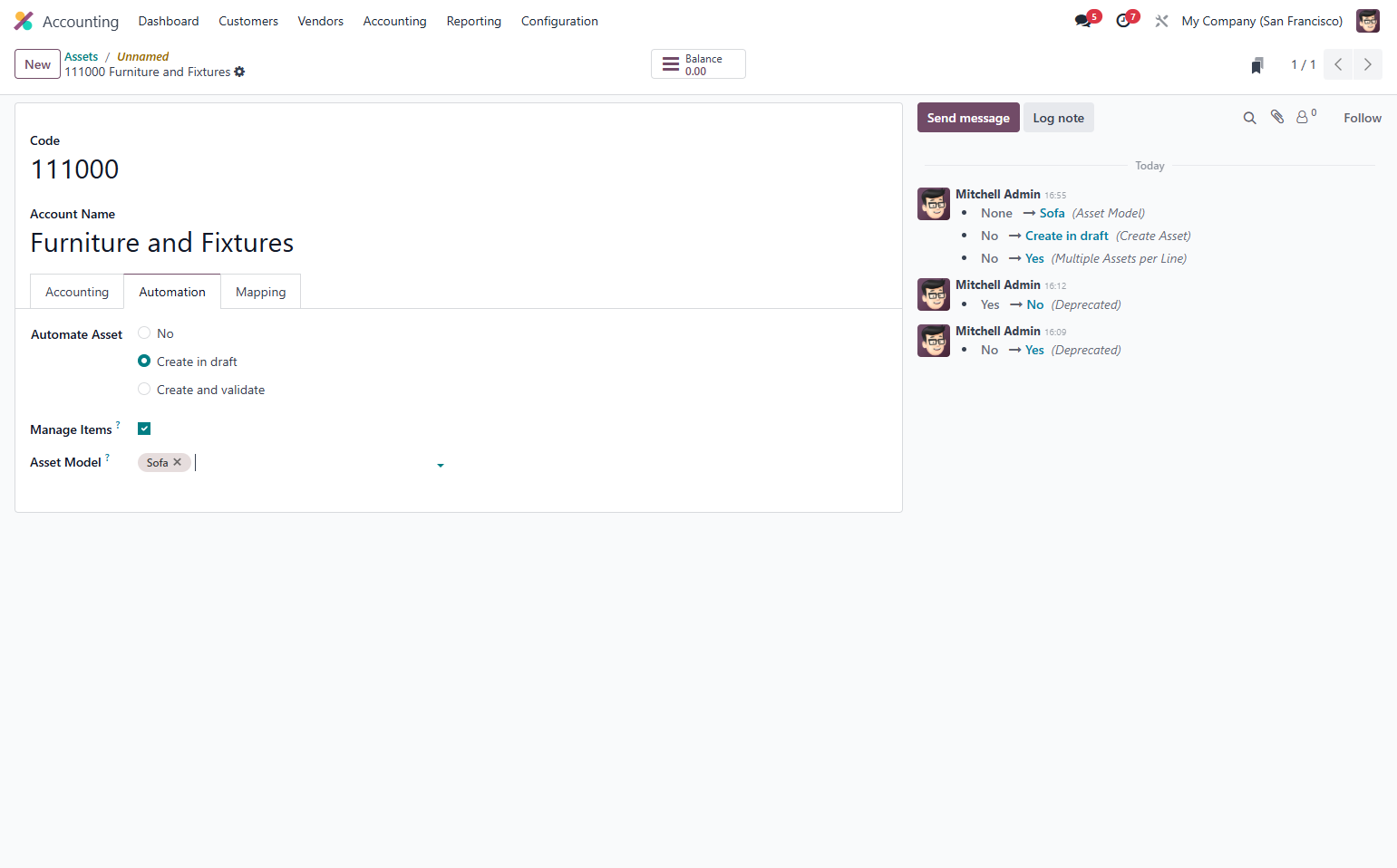Click the gear actions icon beside Furniture and Fixtures
Viewport: 1397px width, 868px height.
tap(239, 72)
